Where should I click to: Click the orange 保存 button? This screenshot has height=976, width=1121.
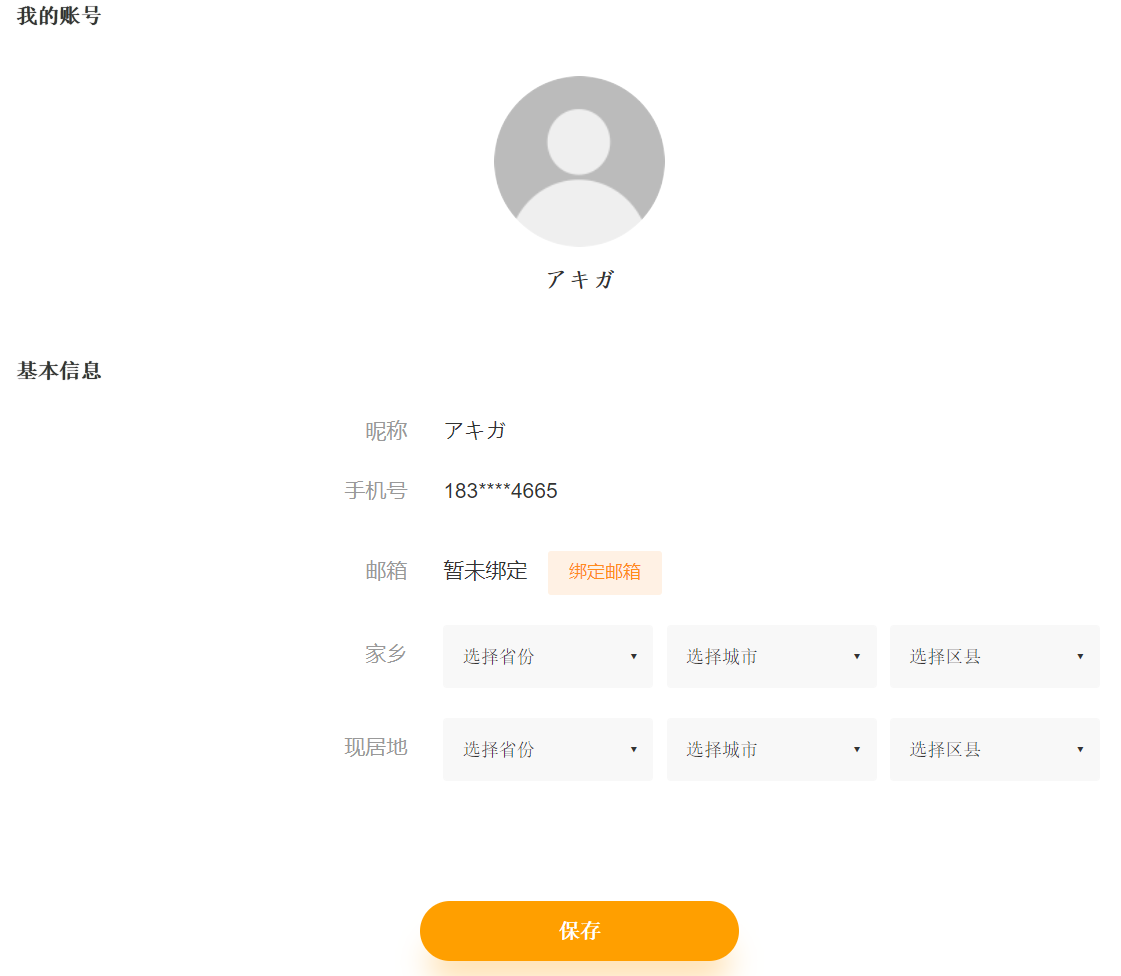[579, 931]
